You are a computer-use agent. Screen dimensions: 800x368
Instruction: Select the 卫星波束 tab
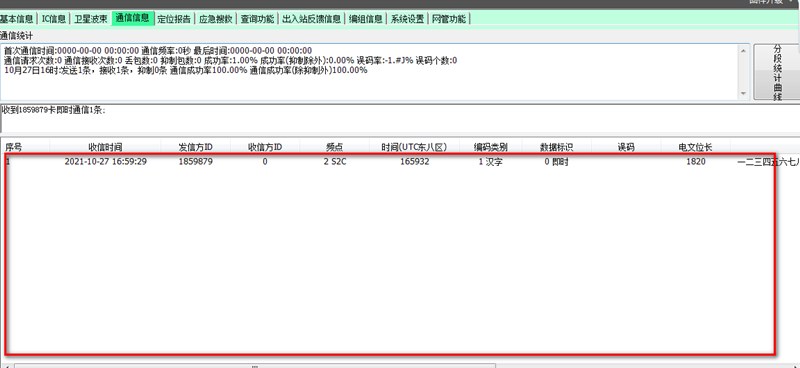pyautogui.click(x=90, y=19)
